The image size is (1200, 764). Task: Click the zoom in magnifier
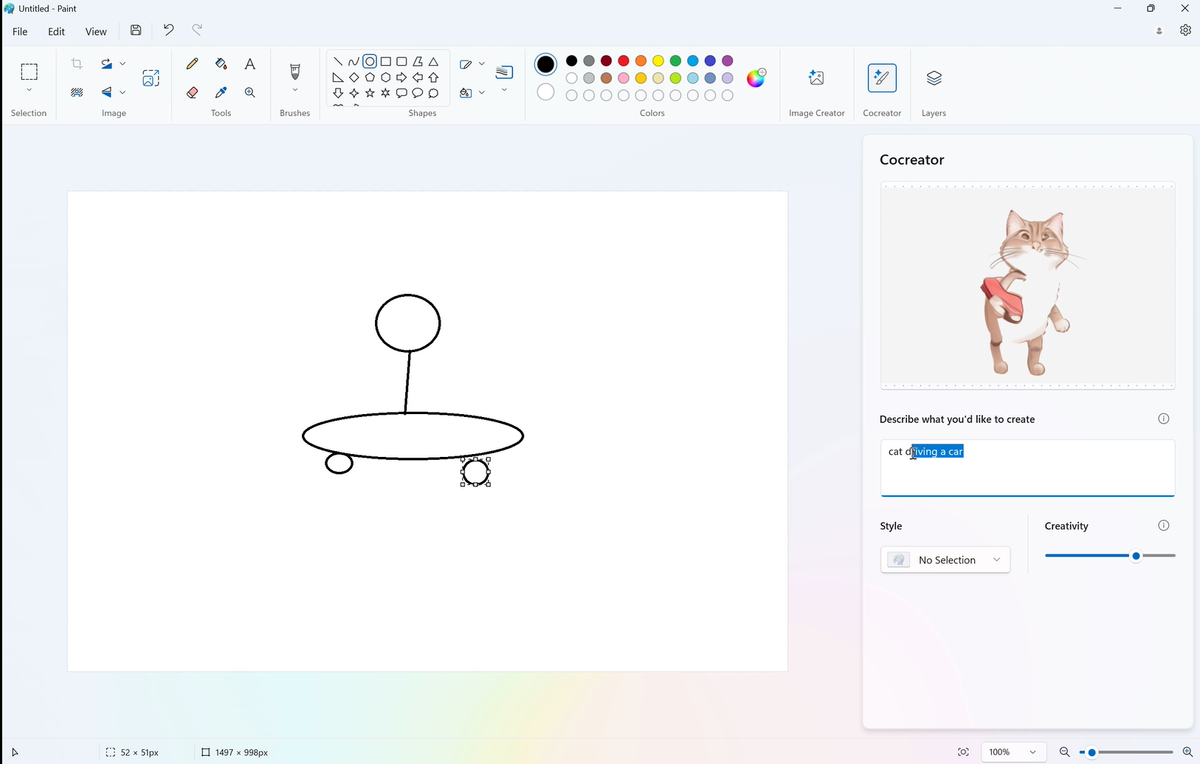pyautogui.click(x=1187, y=752)
